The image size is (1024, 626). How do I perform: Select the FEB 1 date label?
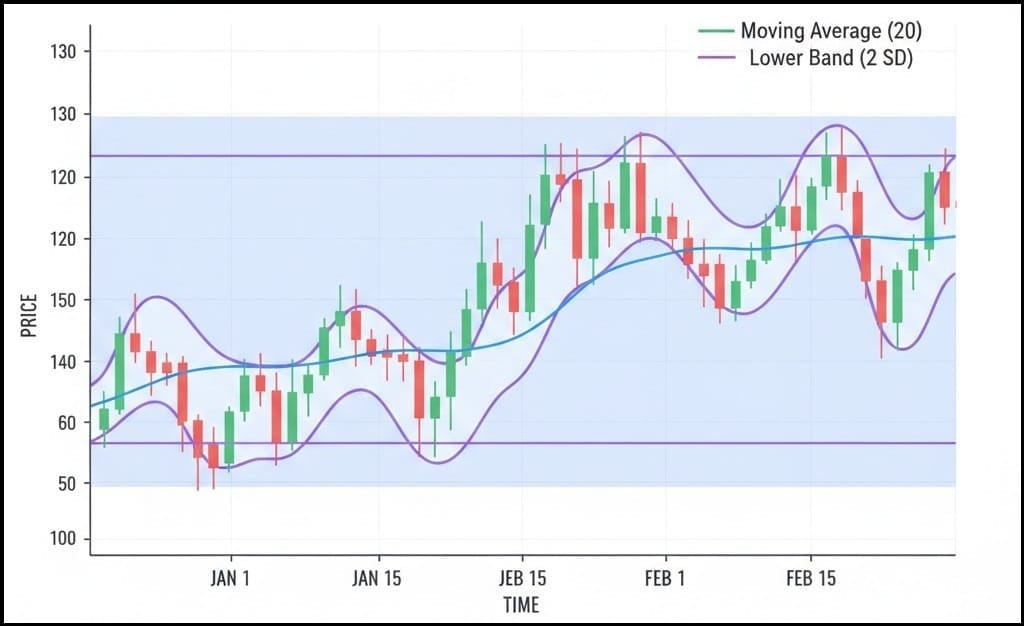[x=665, y=578]
